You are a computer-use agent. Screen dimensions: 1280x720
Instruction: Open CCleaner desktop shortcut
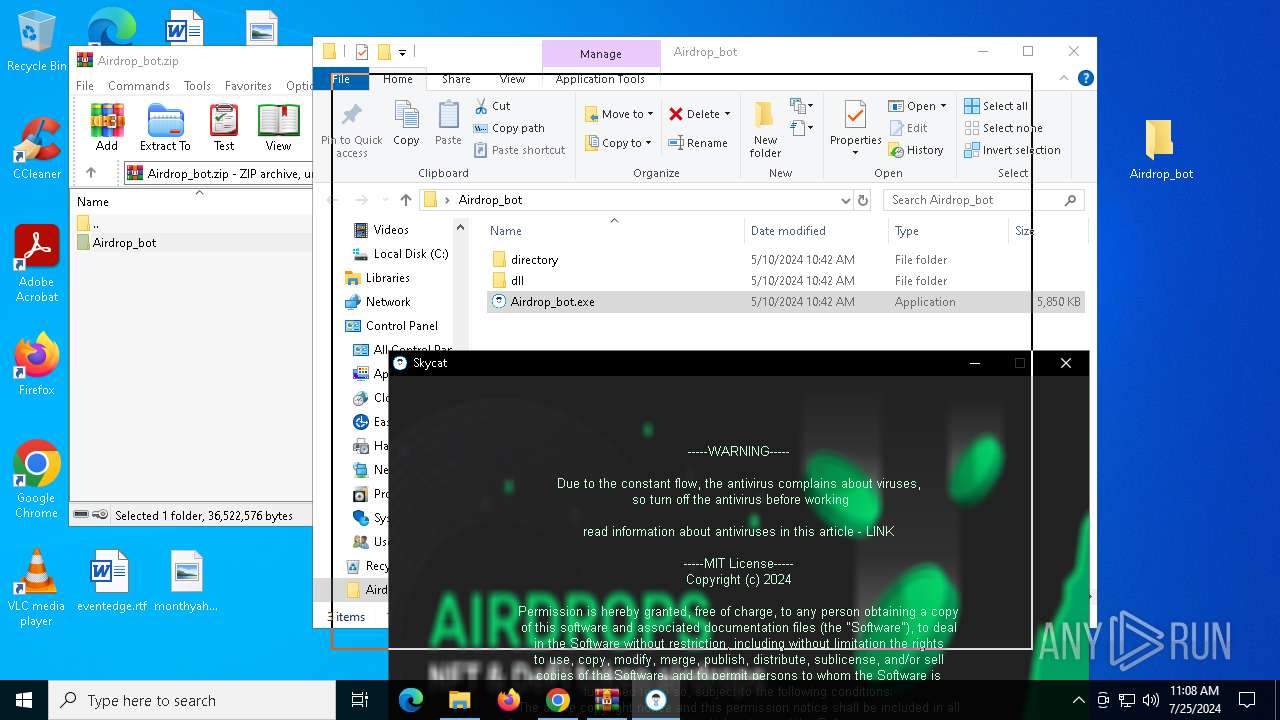37,148
